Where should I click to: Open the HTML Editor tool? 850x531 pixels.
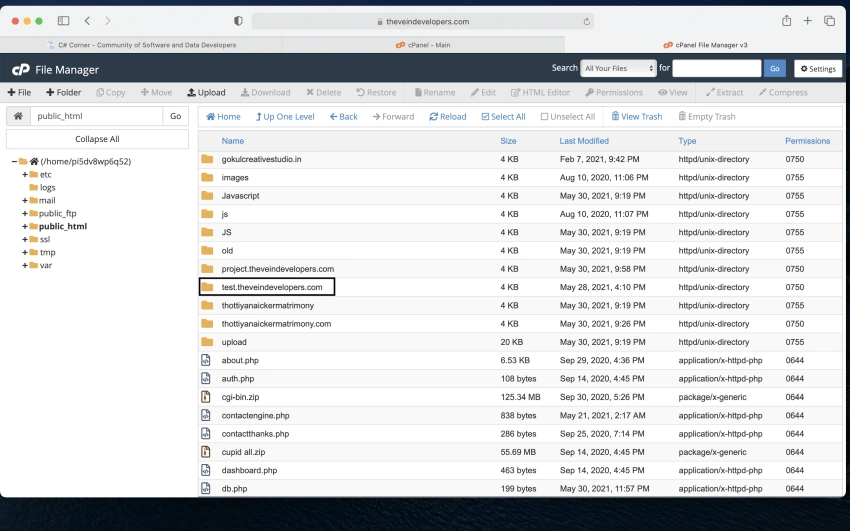[x=540, y=92]
